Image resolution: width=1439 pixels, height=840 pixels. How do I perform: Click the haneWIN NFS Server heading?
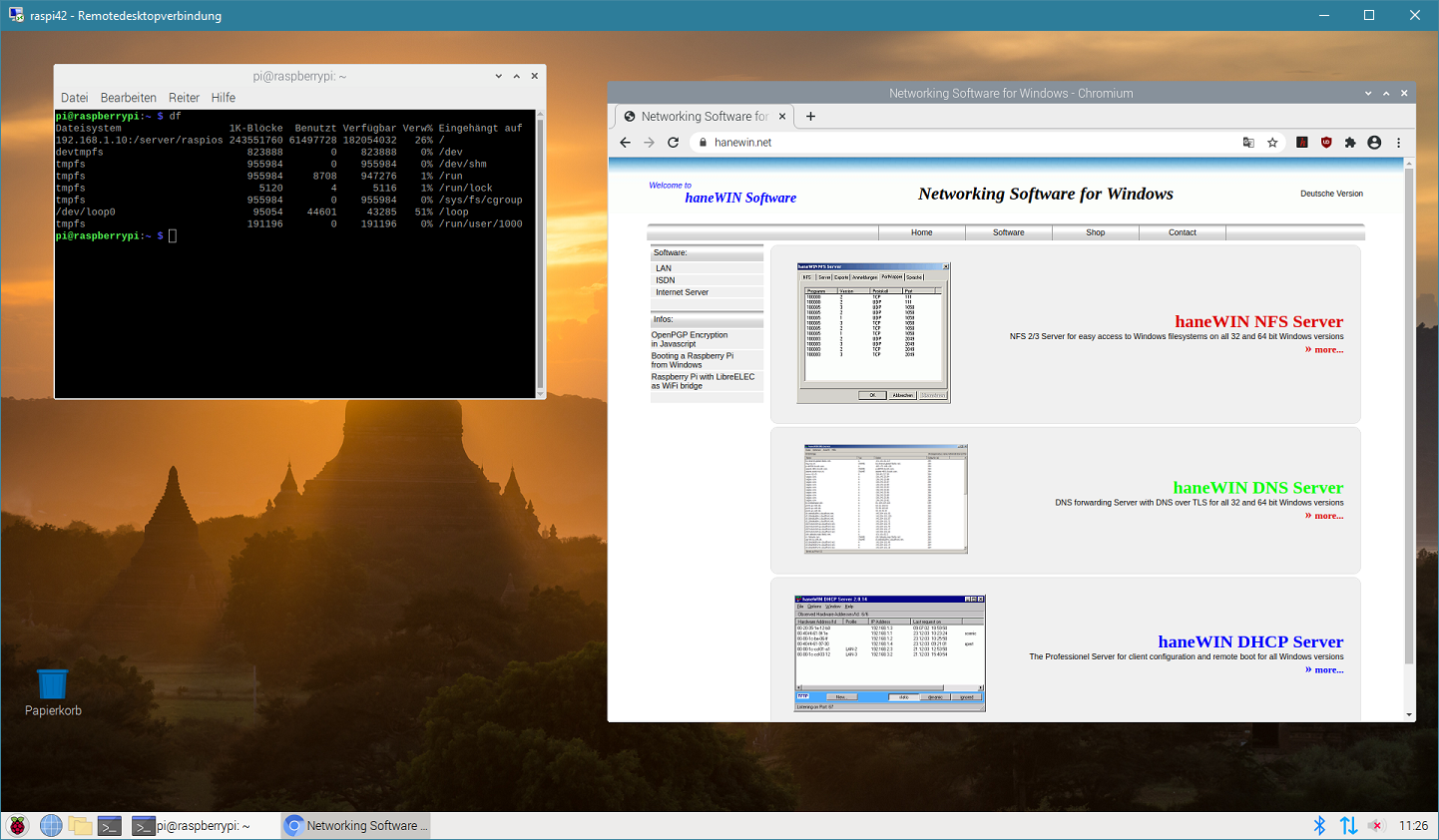pyautogui.click(x=1258, y=321)
